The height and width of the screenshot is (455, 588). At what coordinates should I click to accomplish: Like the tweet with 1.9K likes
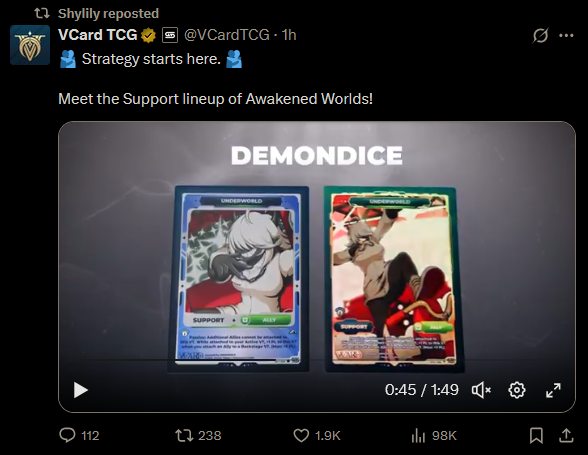point(316,435)
